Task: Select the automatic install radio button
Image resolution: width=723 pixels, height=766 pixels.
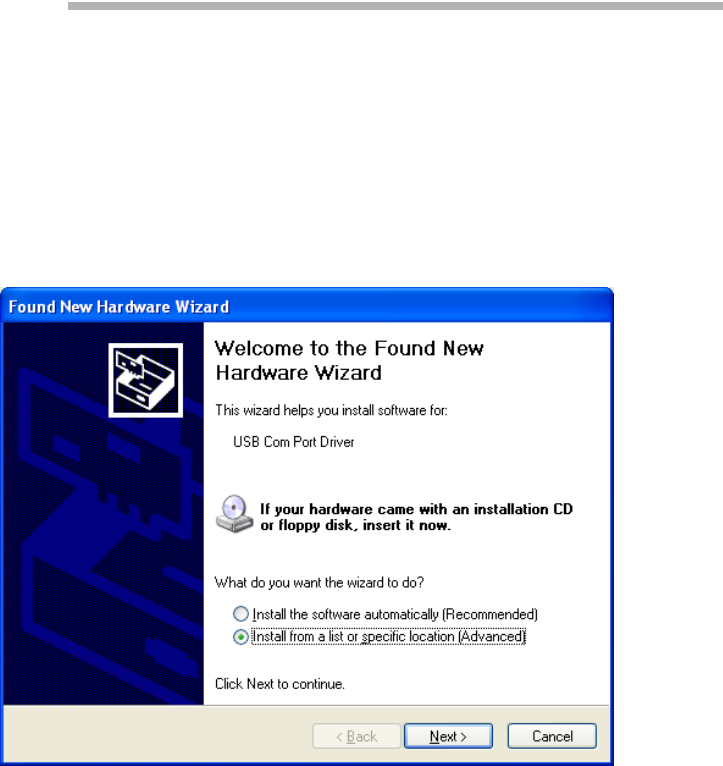Action: click(x=240, y=614)
